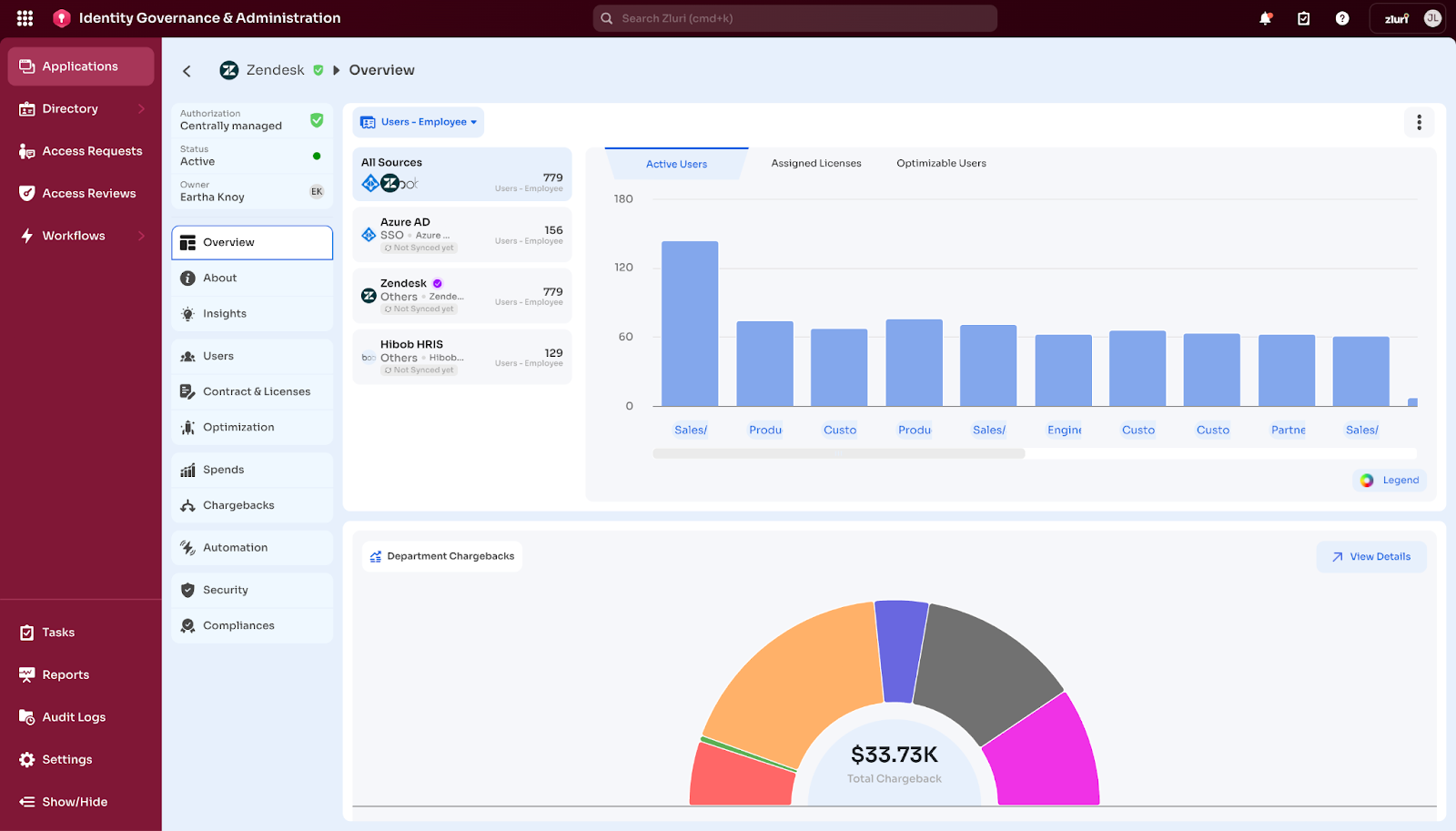Click the notification bell icon
Screen dimensions: 1456x831
tap(1265, 18)
